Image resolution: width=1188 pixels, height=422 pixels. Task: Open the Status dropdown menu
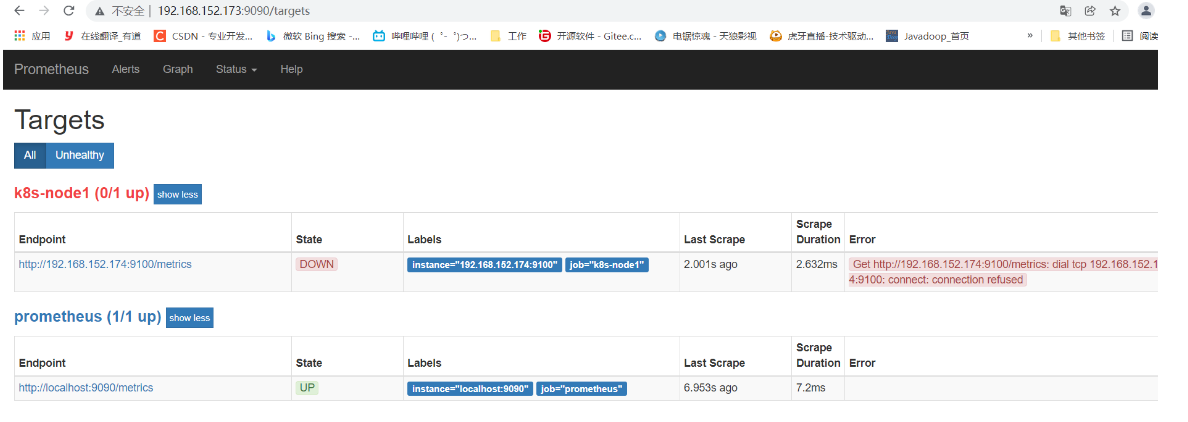[236, 70]
